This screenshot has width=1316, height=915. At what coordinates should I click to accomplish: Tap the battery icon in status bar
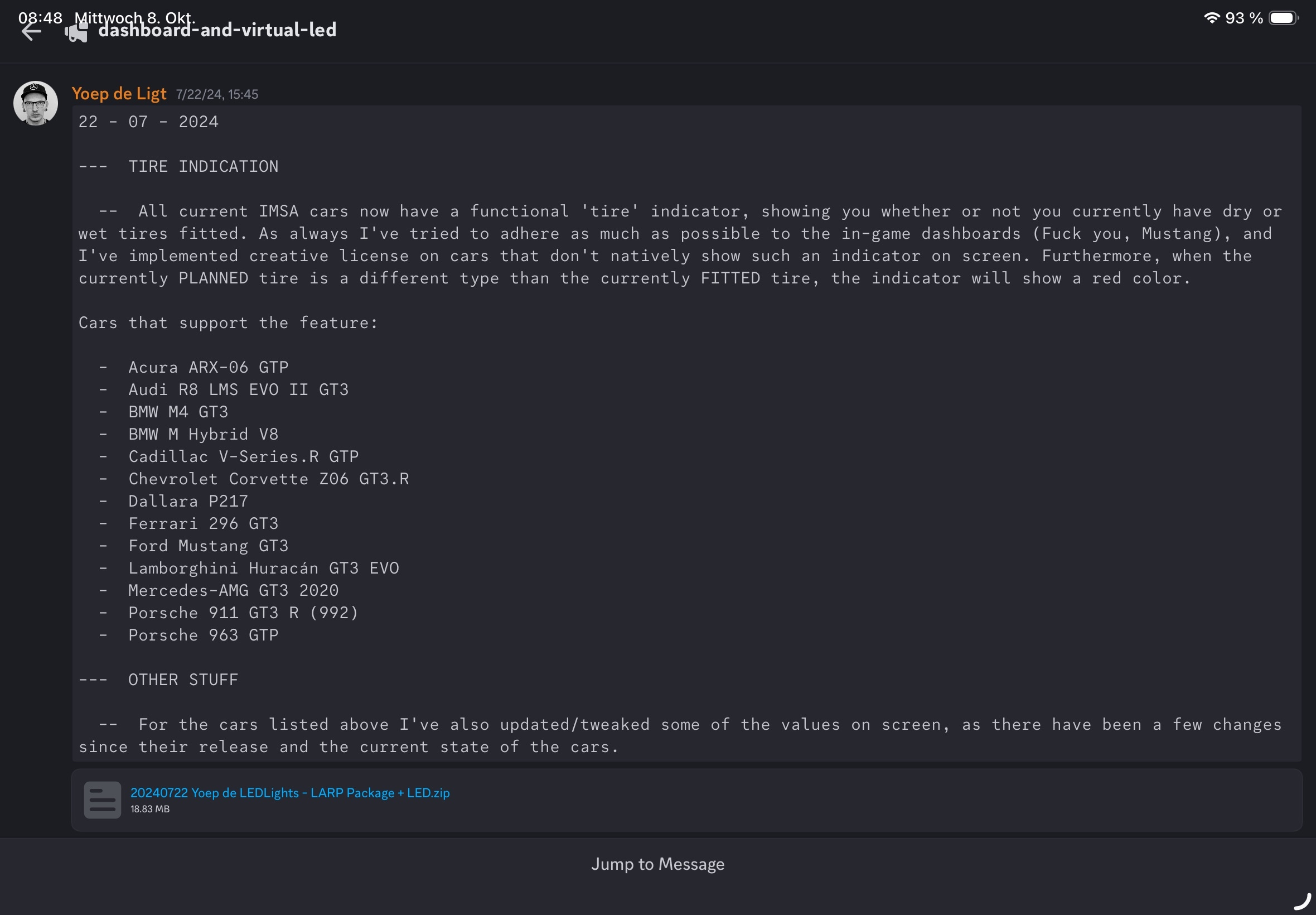(x=1283, y=18)
